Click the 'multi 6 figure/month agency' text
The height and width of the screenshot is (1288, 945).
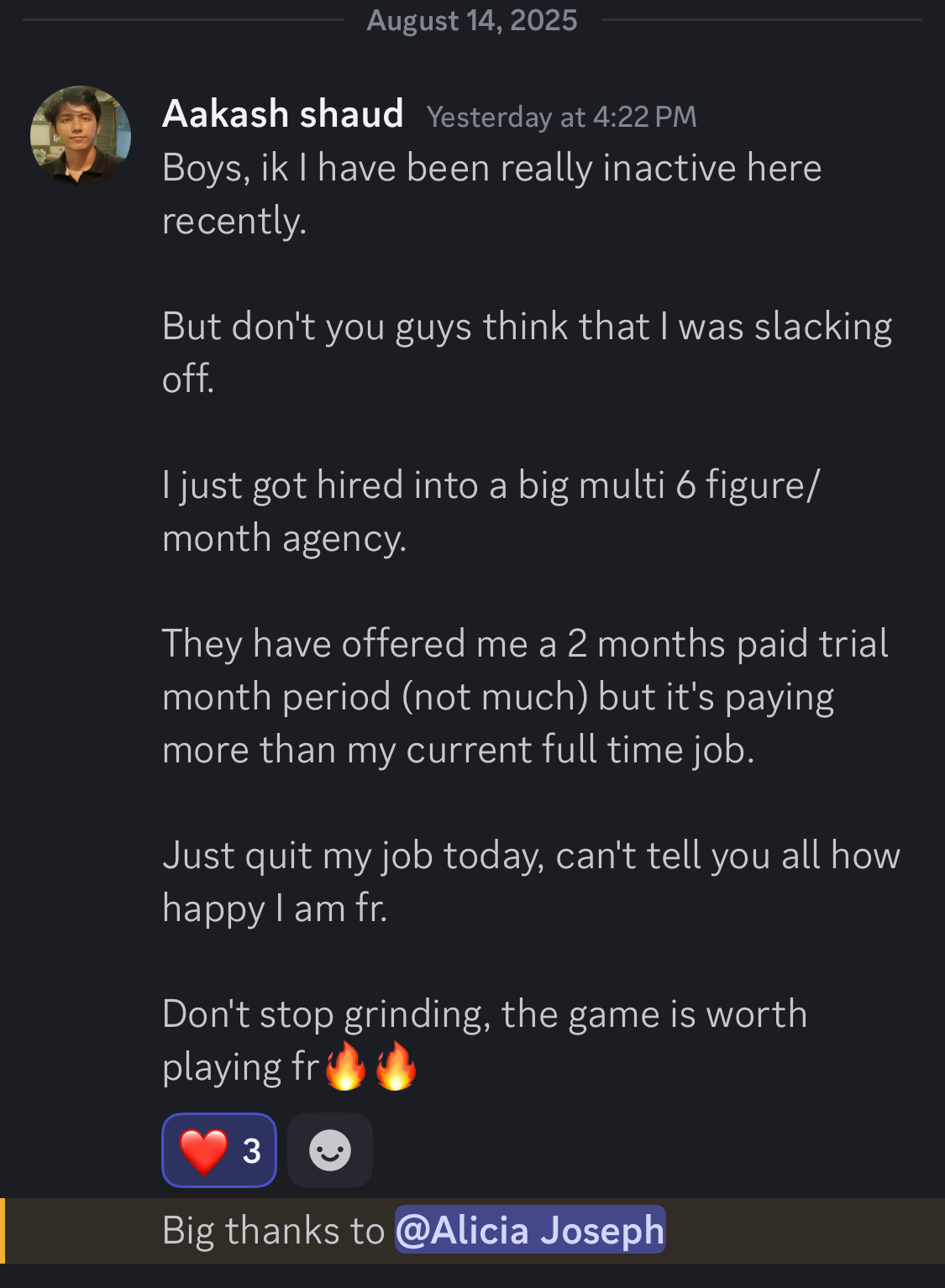coord(491,511)
